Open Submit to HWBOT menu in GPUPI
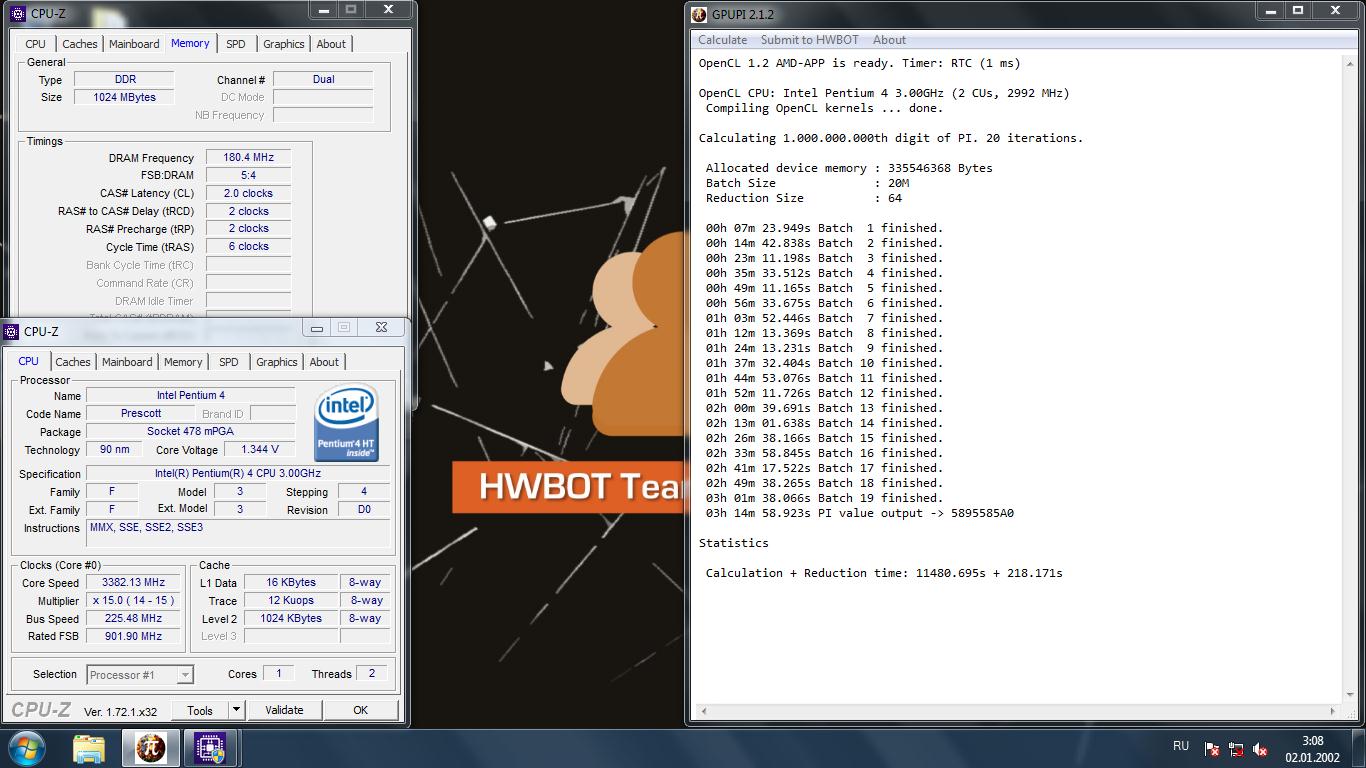Viewport: 1366px width, 768px height. point(809,40)
